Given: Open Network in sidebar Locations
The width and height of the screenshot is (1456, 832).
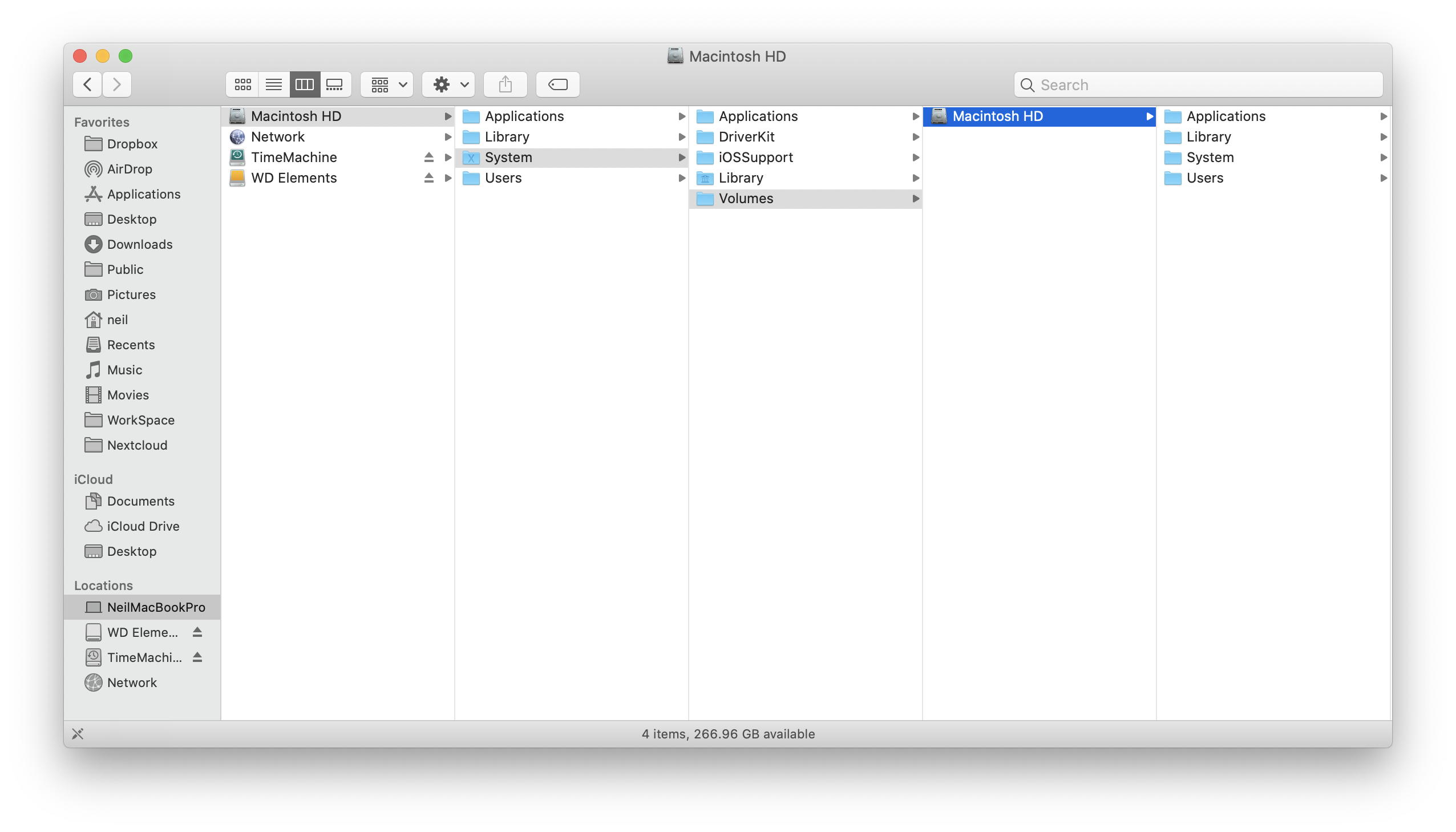Looking at the screenshot, I should (x=142, y=682).
